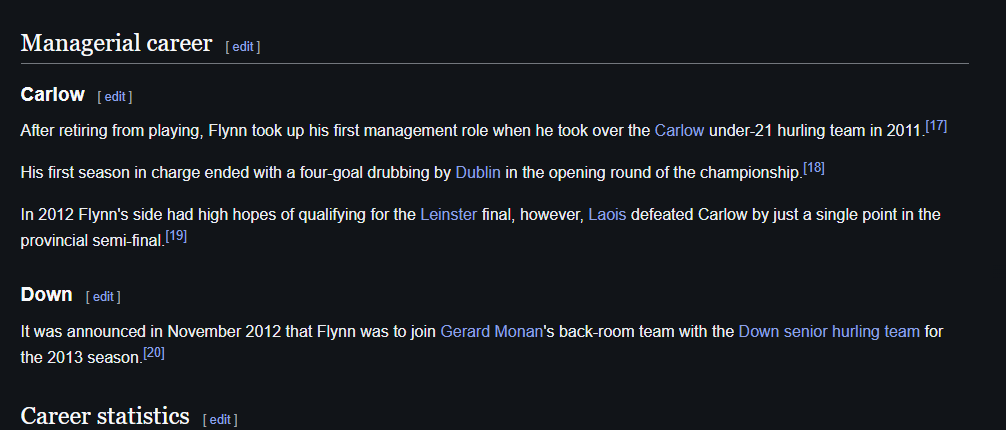
Task: Click citation 20 after 2013 season
Action: 154,352
